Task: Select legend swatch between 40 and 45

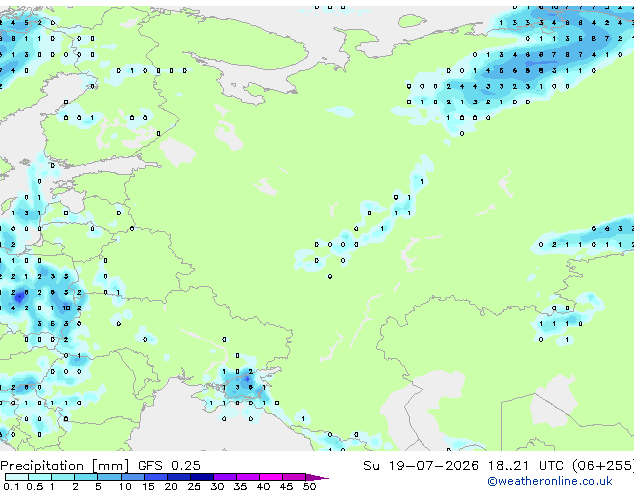Action: (x=271, y=477)
